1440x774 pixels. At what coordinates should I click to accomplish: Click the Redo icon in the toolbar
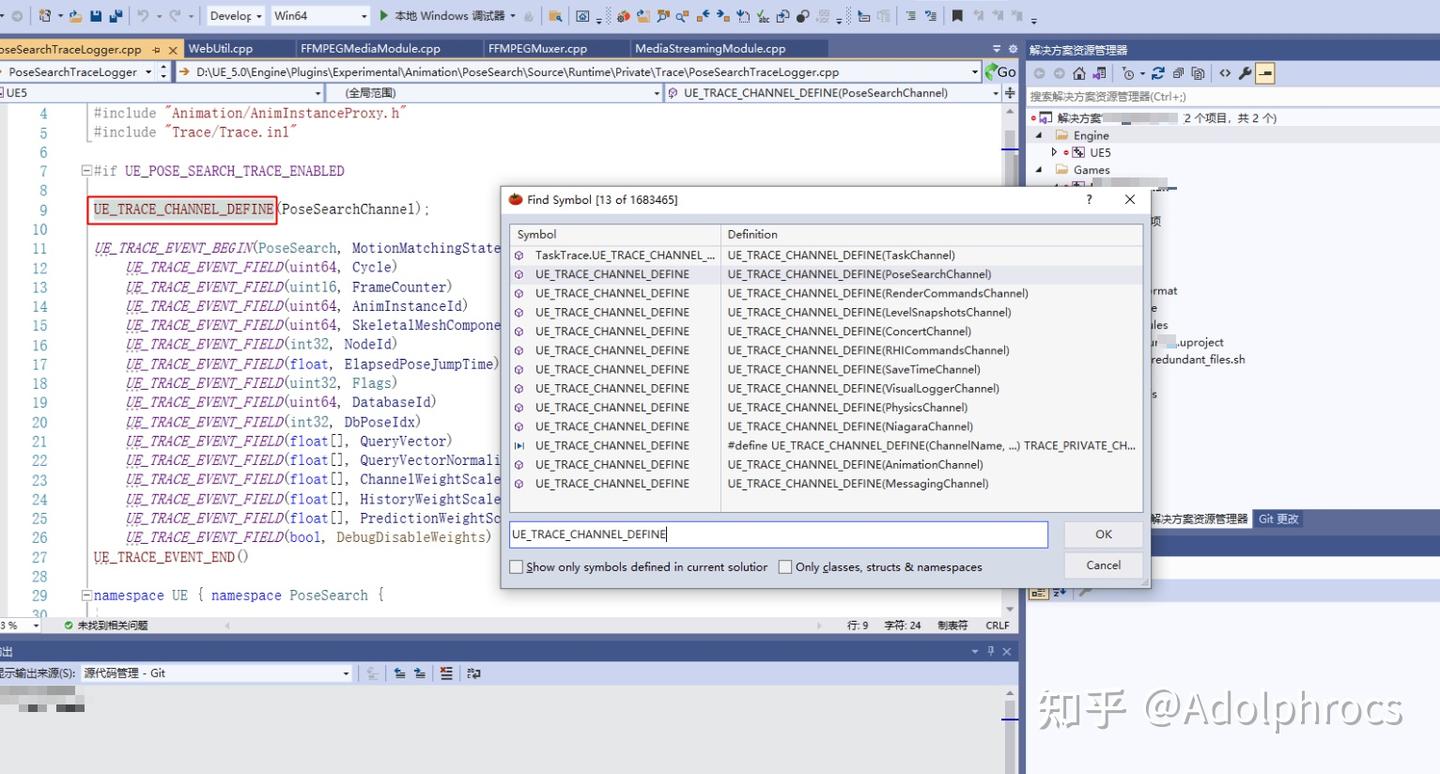175,15
